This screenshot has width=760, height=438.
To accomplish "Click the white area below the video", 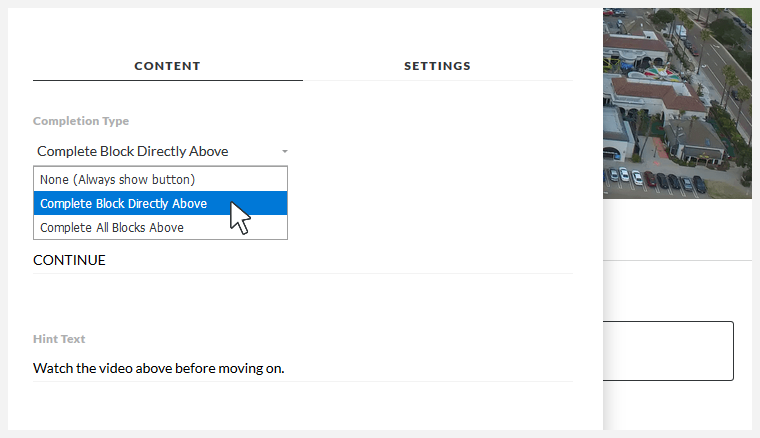I will 677,229.
